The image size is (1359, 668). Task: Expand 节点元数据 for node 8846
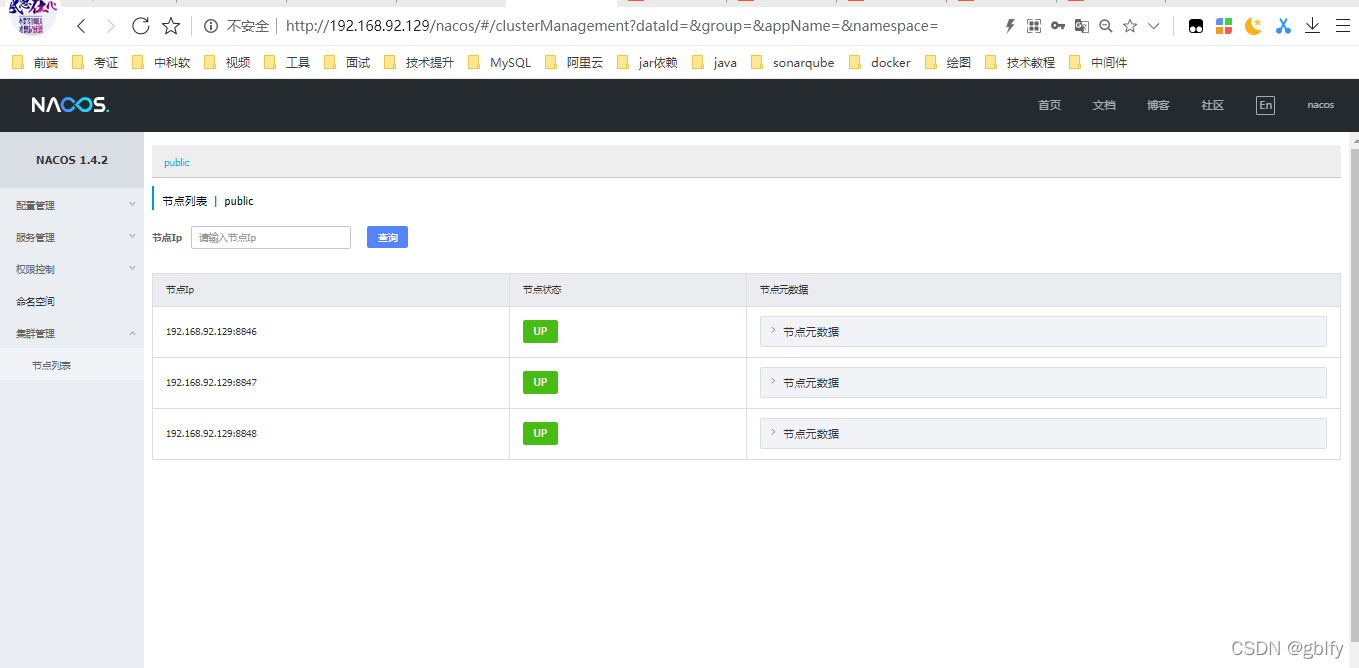1043,332
